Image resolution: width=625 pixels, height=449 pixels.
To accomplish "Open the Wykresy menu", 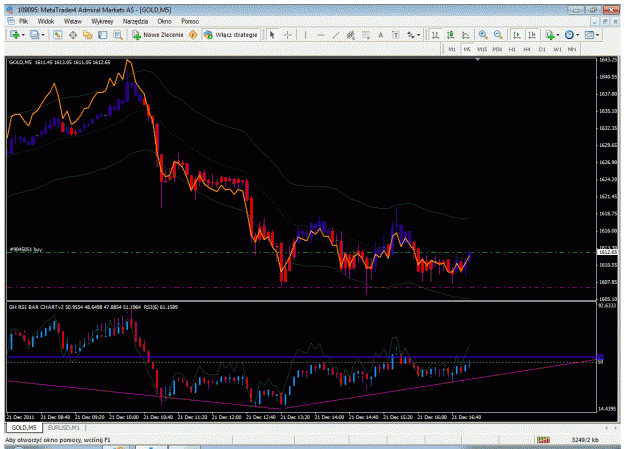I will coord(102,21).
